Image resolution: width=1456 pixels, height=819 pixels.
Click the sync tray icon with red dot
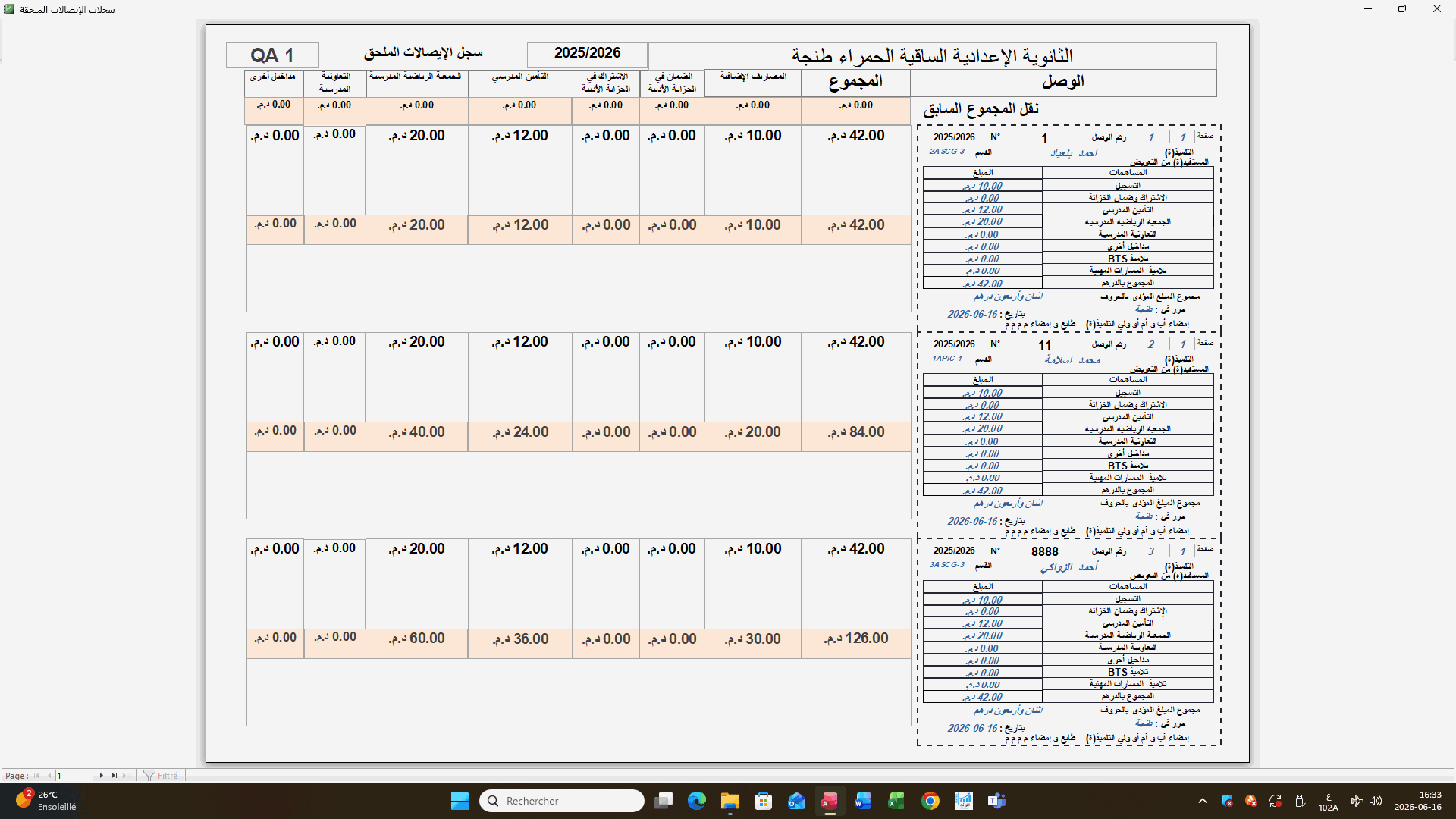tap(1276, 801)
